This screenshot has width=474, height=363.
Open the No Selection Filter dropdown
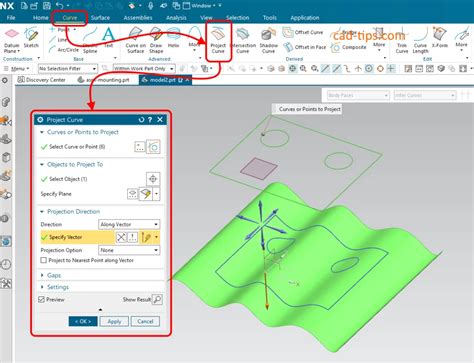coord(68,69)
